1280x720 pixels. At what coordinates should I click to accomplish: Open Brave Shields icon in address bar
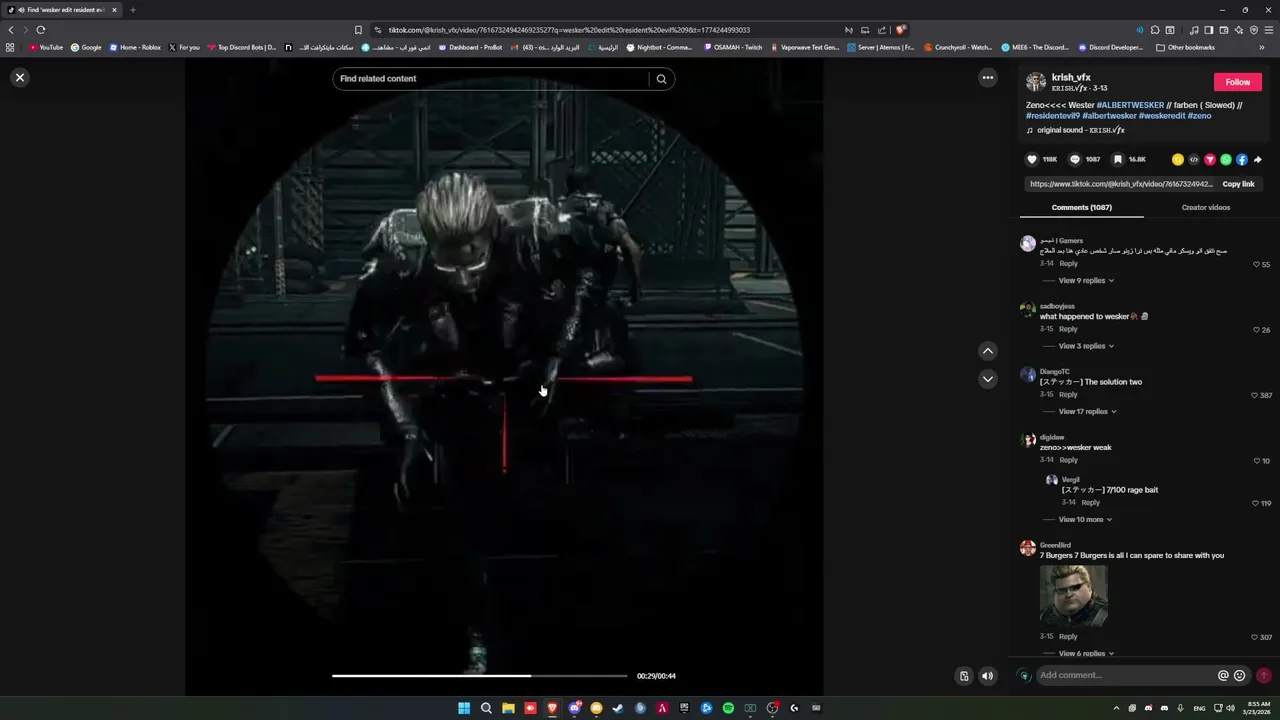tap(901, 30)
